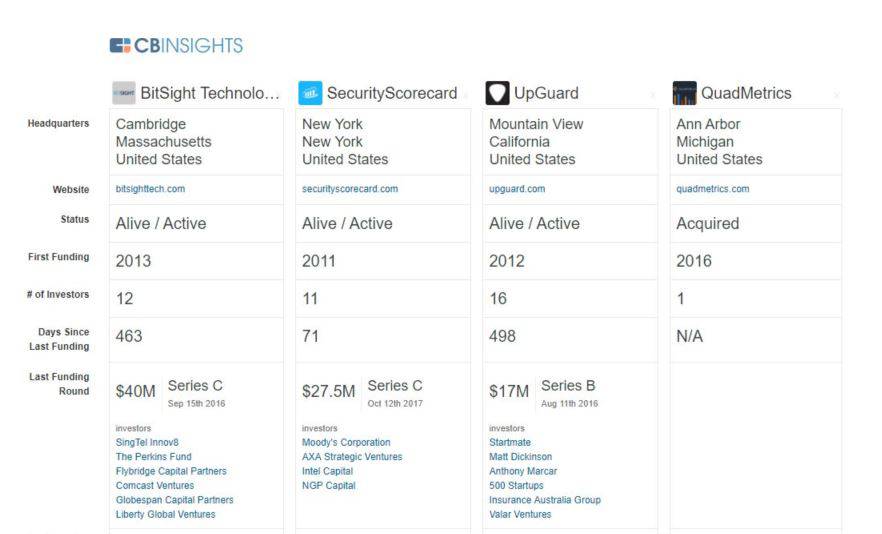View the Liberty Global Ventures investor
882x534 pixels.
[x=165, y=514]
